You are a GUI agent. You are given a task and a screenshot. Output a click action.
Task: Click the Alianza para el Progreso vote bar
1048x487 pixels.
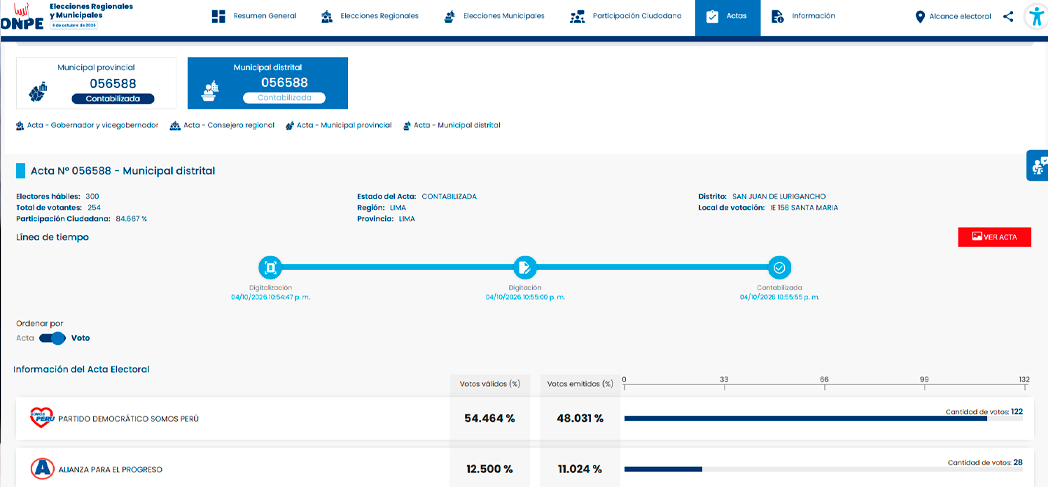click(823, 469)
